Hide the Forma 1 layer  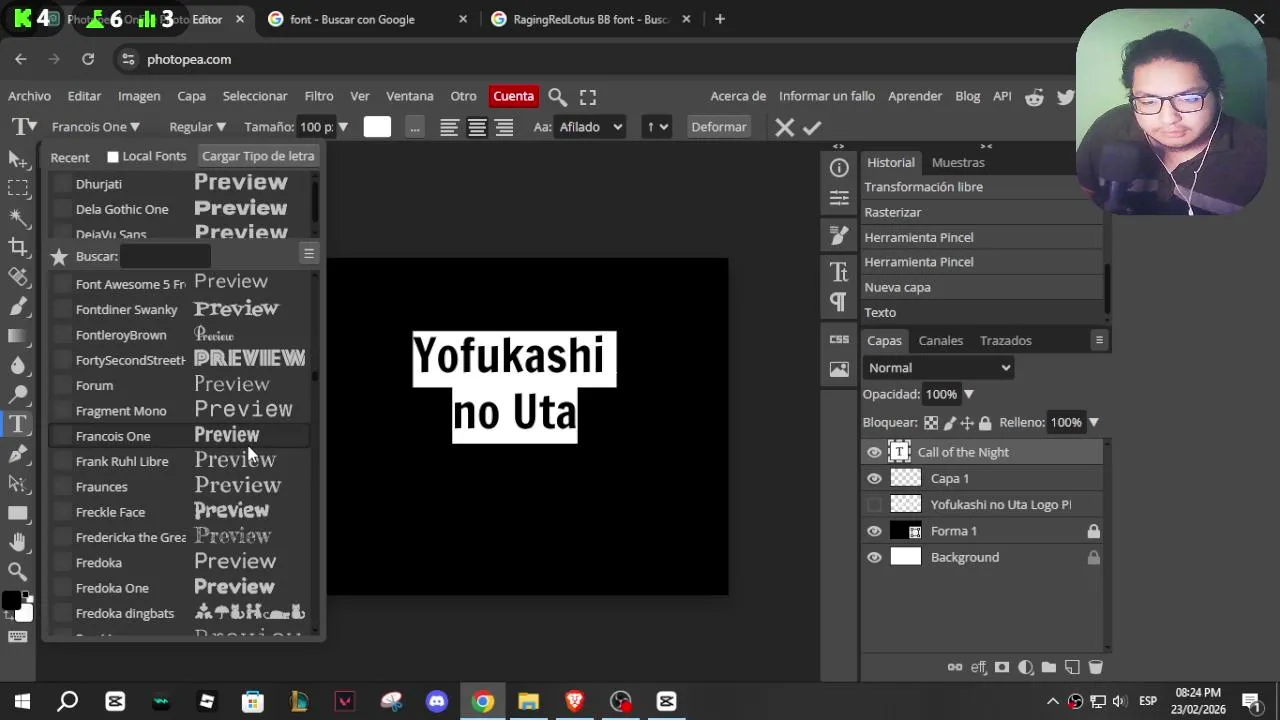(x=874, y=531)
